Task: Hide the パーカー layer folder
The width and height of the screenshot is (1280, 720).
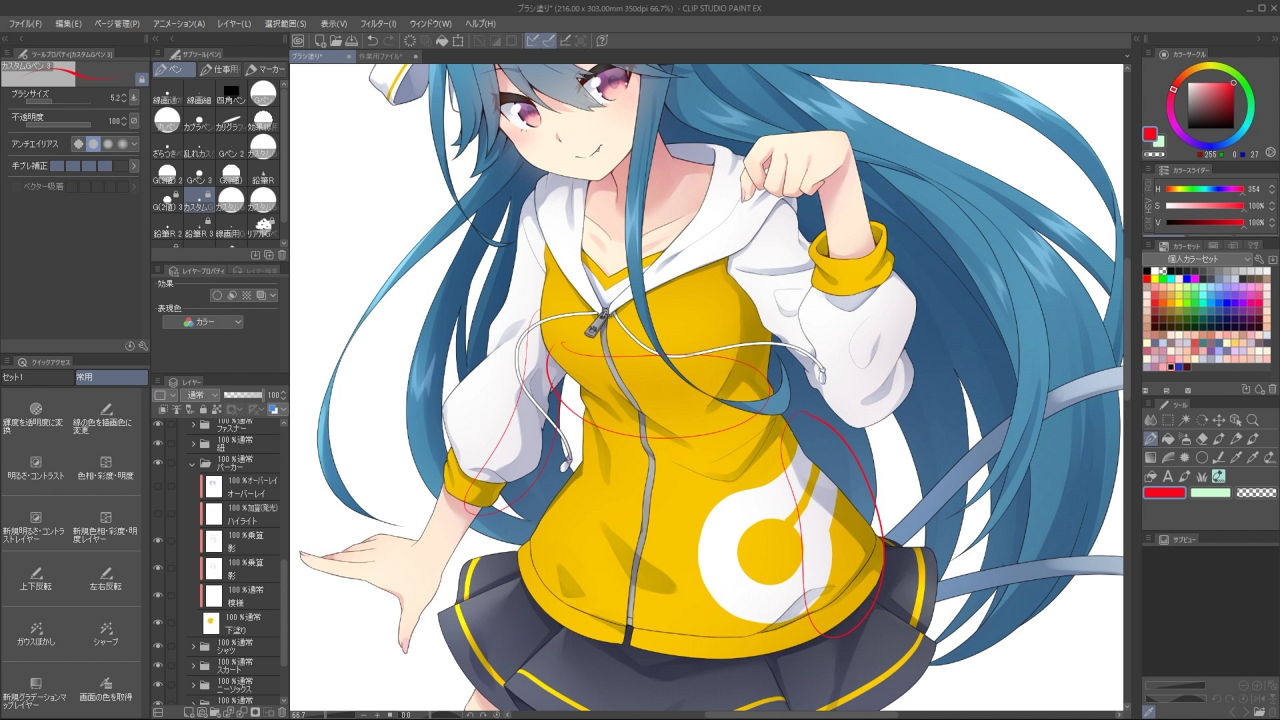Action: pos(158,463)
